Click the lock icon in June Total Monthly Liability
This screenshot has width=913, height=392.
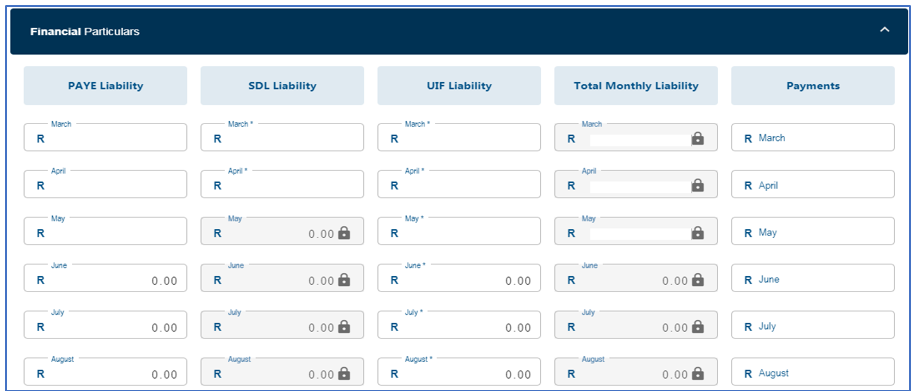698,280
